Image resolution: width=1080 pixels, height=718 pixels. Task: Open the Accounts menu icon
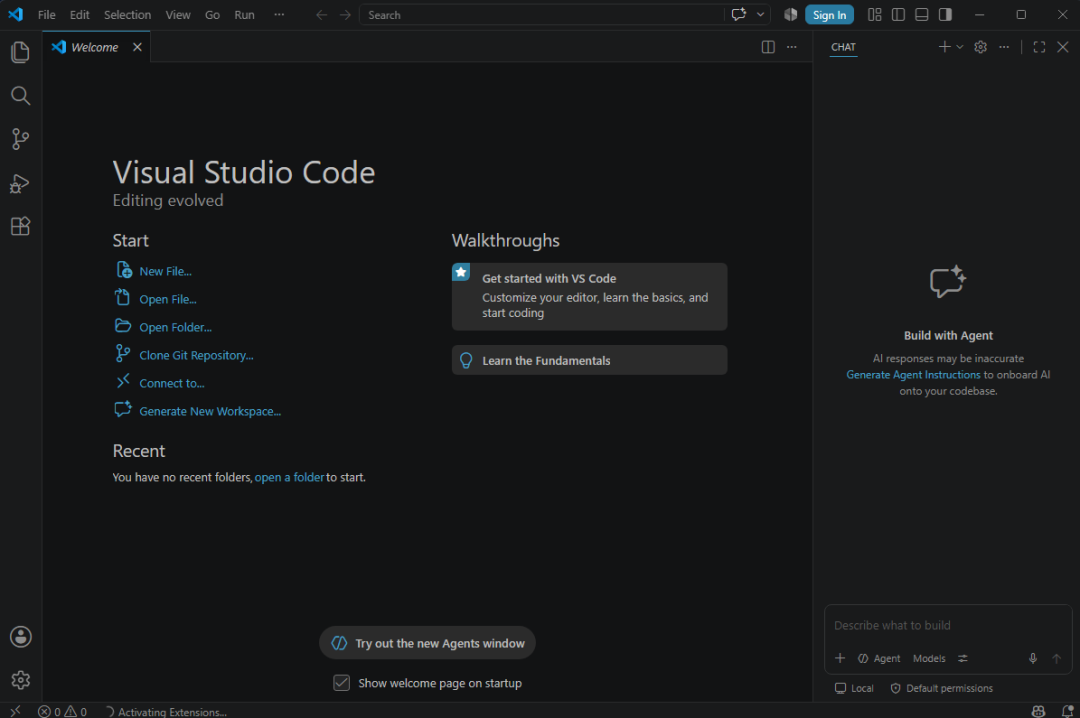21,637
